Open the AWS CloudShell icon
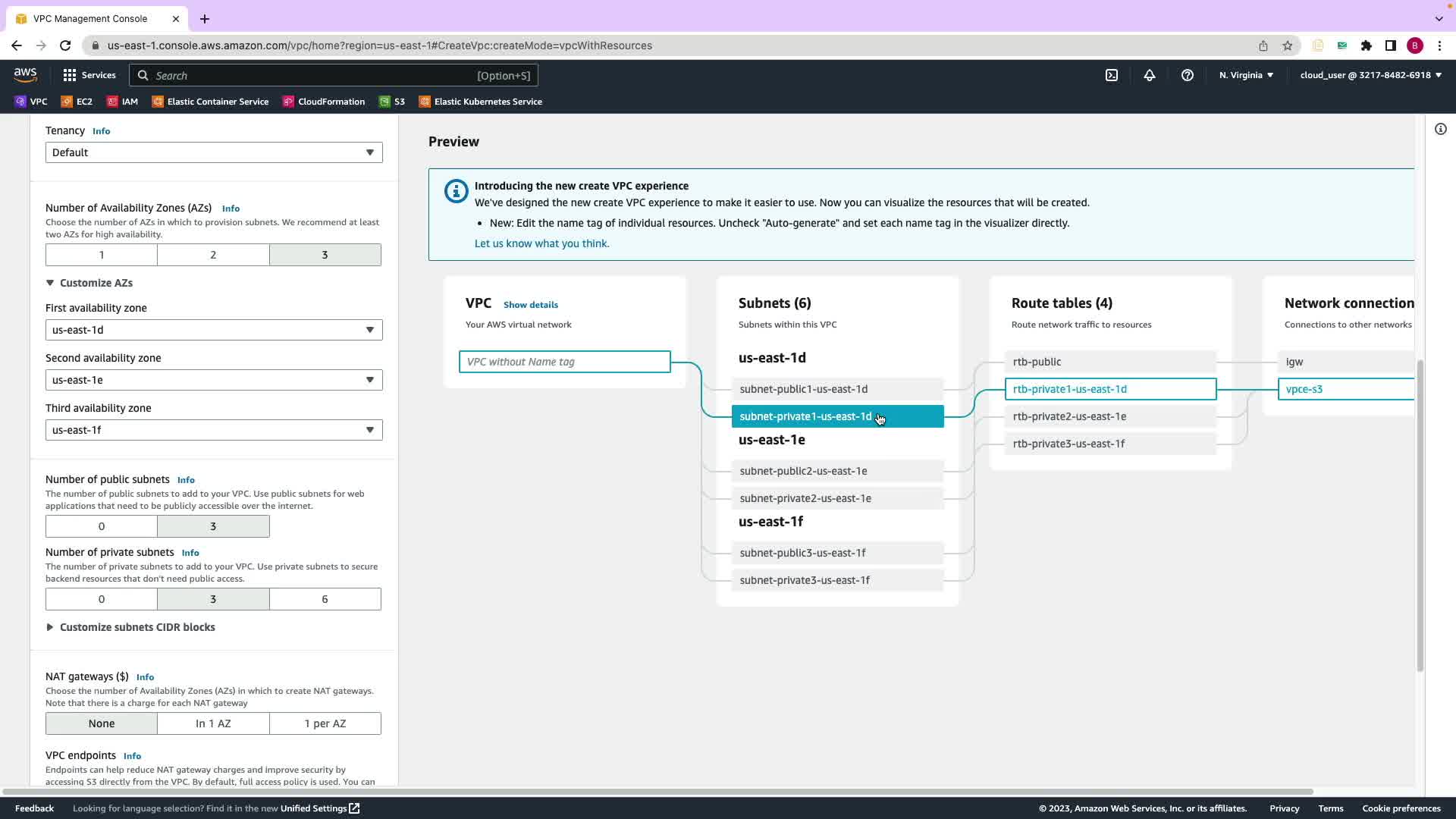The width and height of the screenshot is (1456, 819). (1112, 75)
